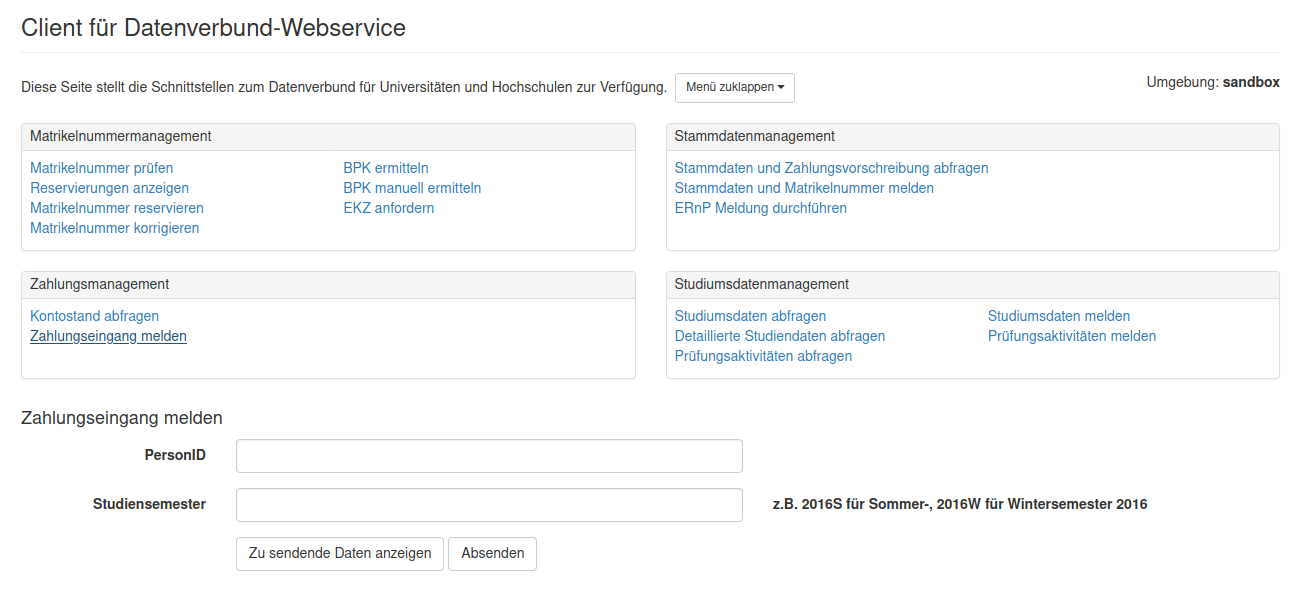The width and height of the screenshot is (1293, 590).
Task: Select 'Zahlungseingang melden' link
Action: (x=108, y=336)
